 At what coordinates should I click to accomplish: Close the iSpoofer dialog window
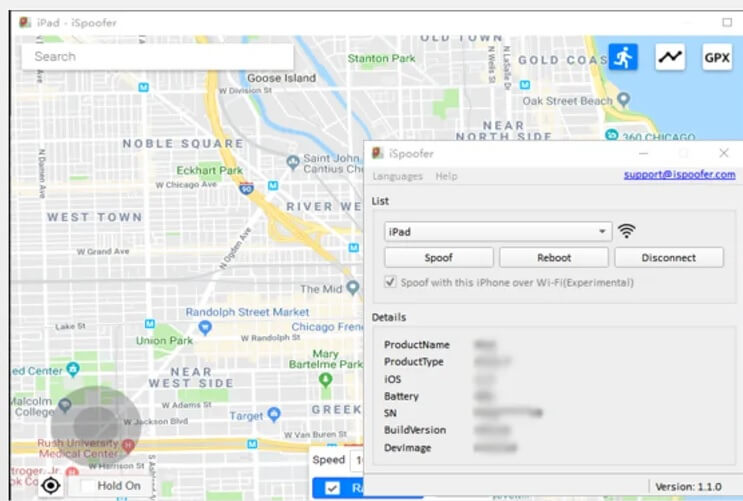(724, 153)
